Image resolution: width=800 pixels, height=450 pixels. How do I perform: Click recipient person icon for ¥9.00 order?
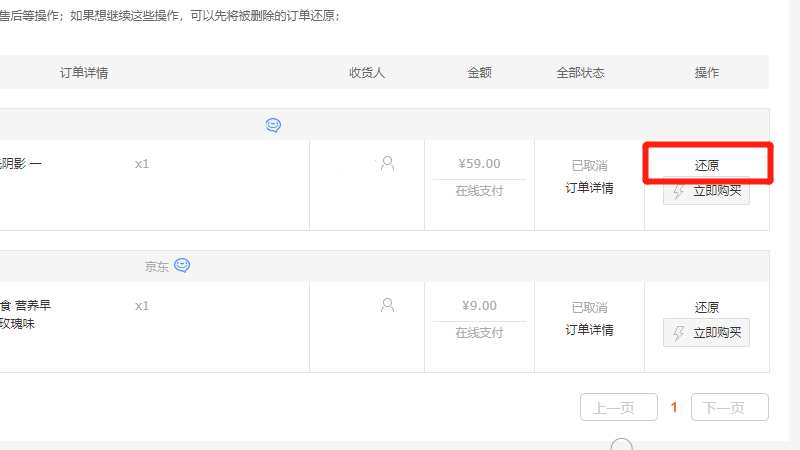click(x=387, y=305)
